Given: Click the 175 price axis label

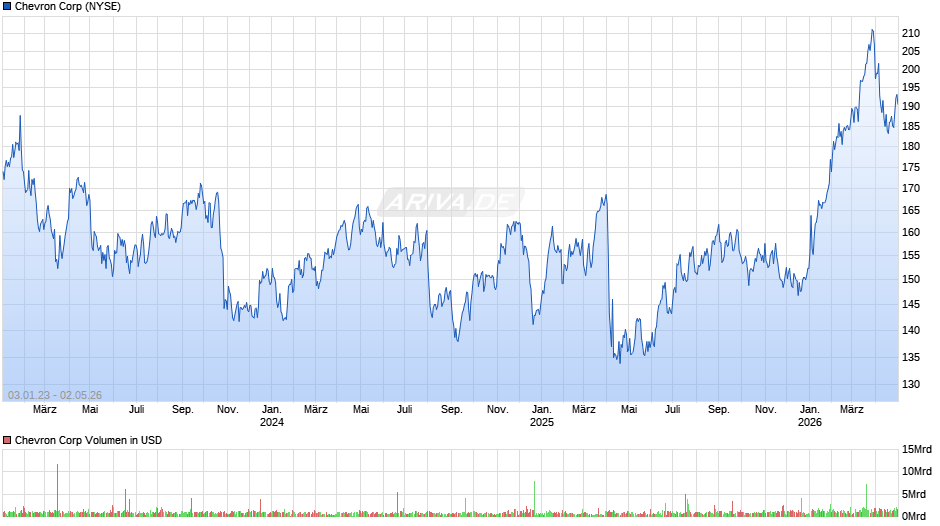Looking at the screenshot, I should [x=911, y=167].
